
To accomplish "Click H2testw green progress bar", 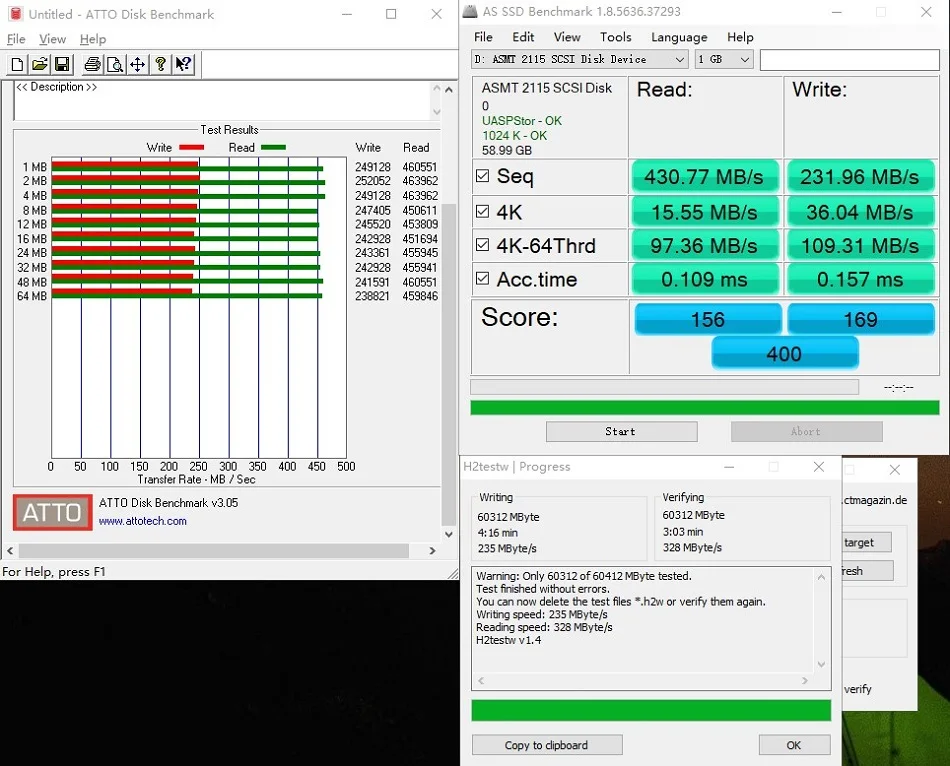I will point(651,710).
